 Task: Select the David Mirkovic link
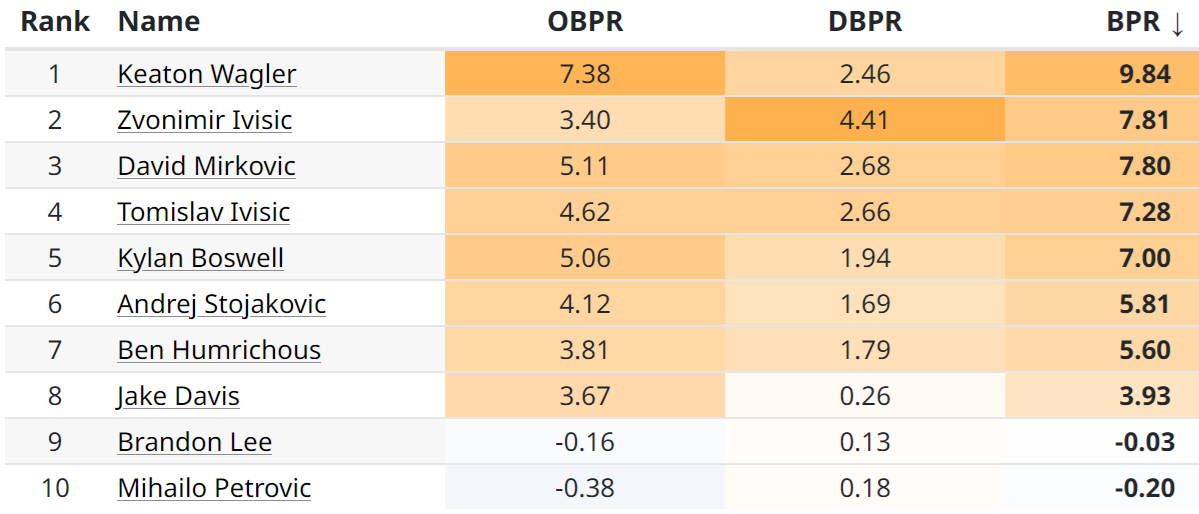tap(207, 166)
